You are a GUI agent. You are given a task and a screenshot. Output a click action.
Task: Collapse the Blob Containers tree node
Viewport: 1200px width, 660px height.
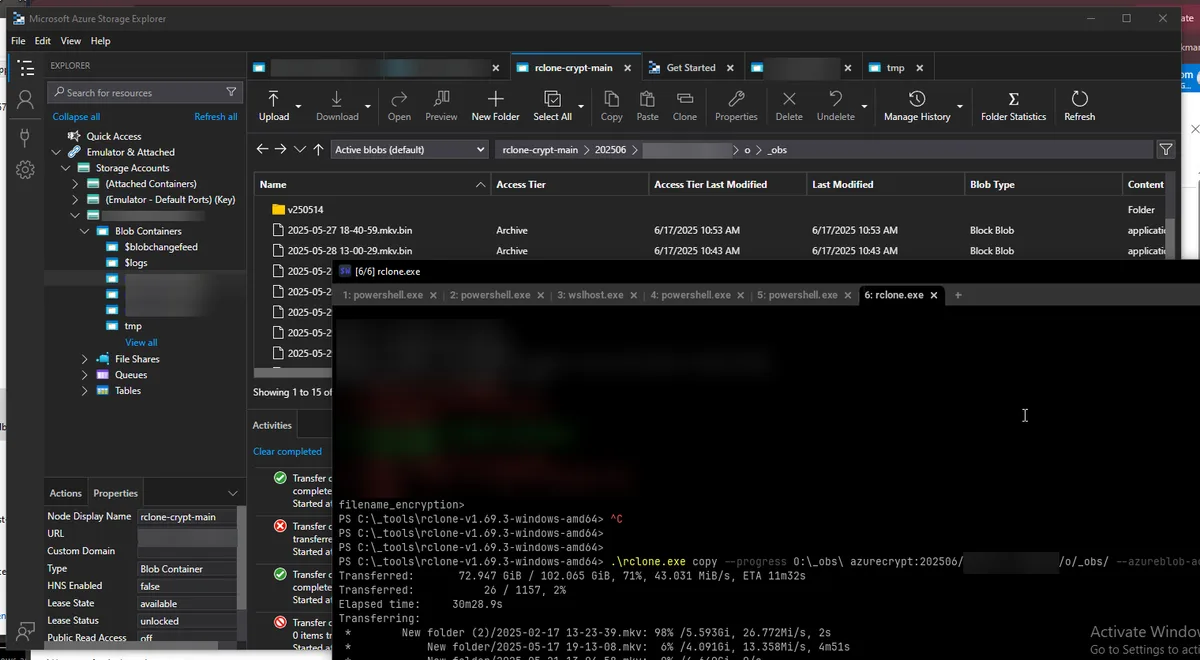coord(85,231)
